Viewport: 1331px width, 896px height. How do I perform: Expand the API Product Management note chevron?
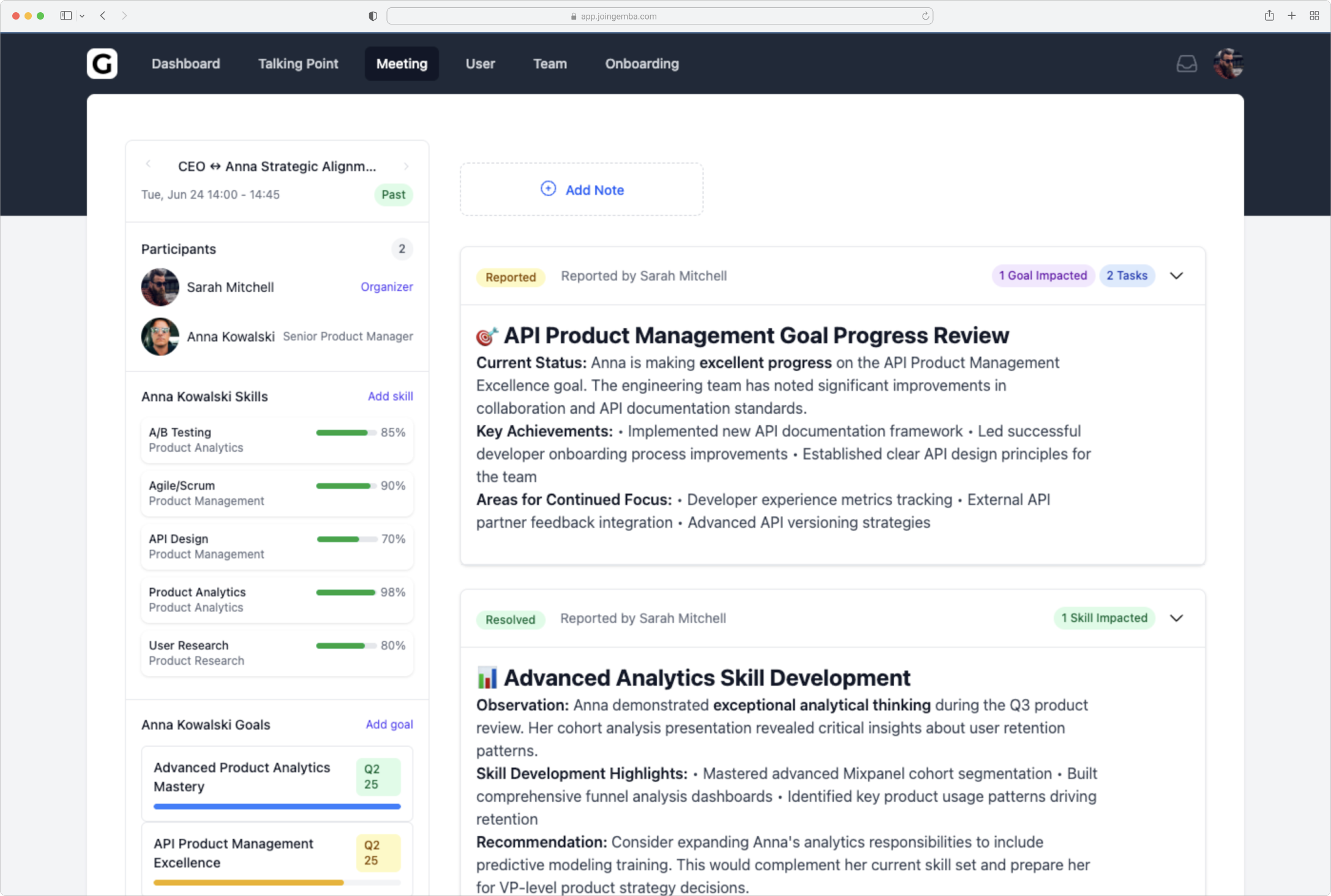(1175, 275)
